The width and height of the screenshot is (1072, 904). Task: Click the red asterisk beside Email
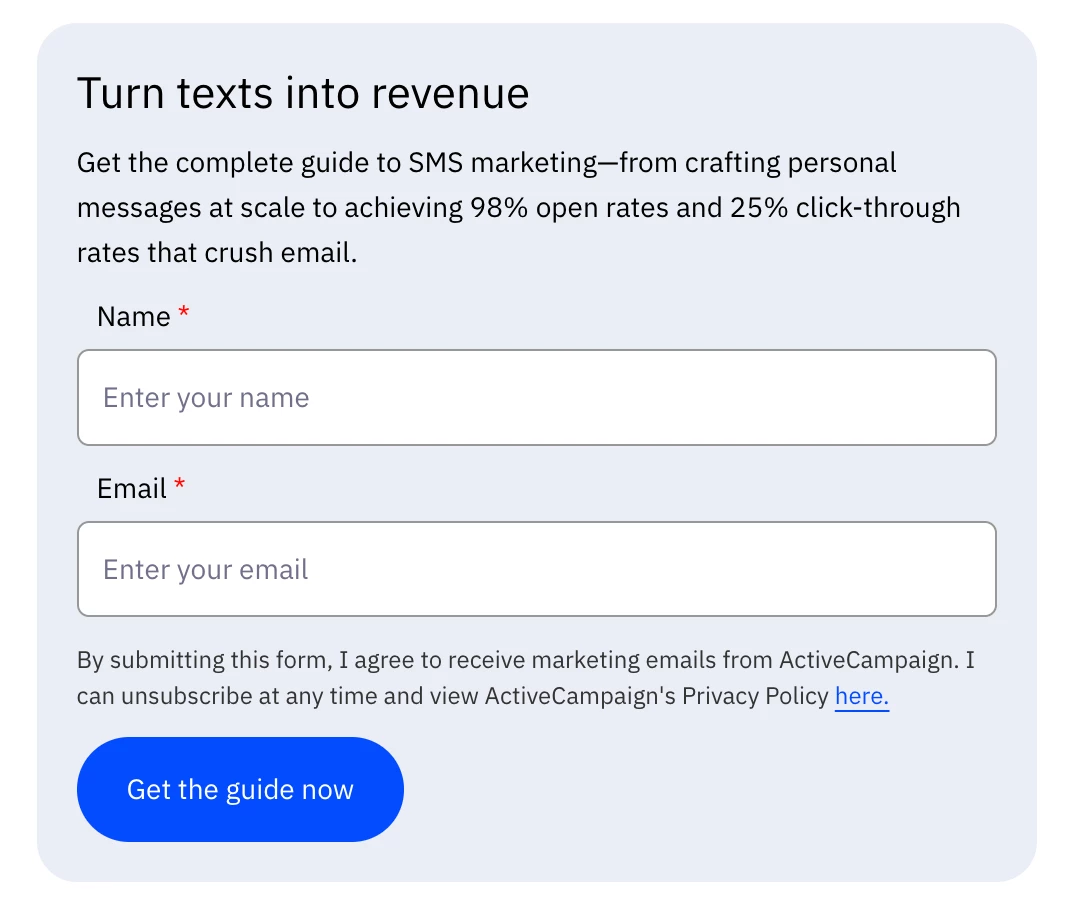[180, 486]
